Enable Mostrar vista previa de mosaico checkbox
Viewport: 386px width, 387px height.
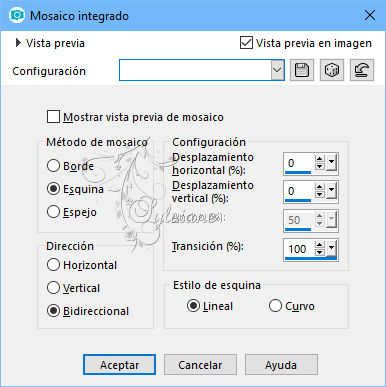[x=53, y=117]
